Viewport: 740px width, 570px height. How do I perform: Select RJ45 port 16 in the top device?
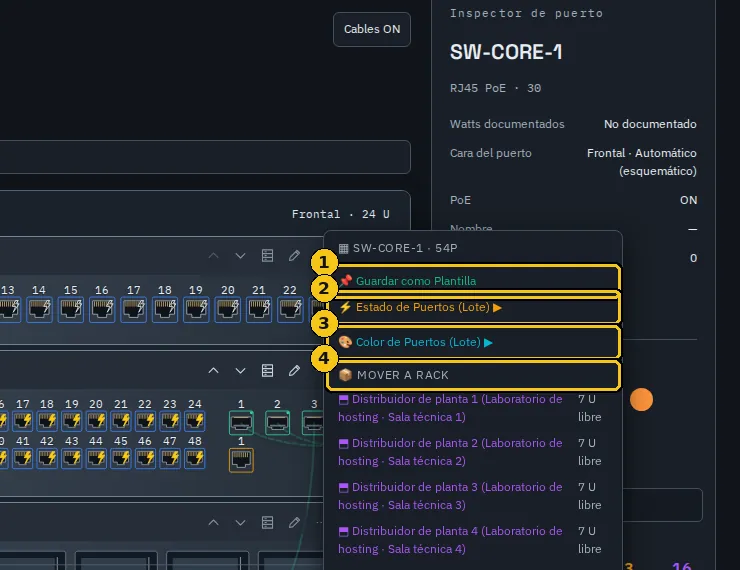102,310
